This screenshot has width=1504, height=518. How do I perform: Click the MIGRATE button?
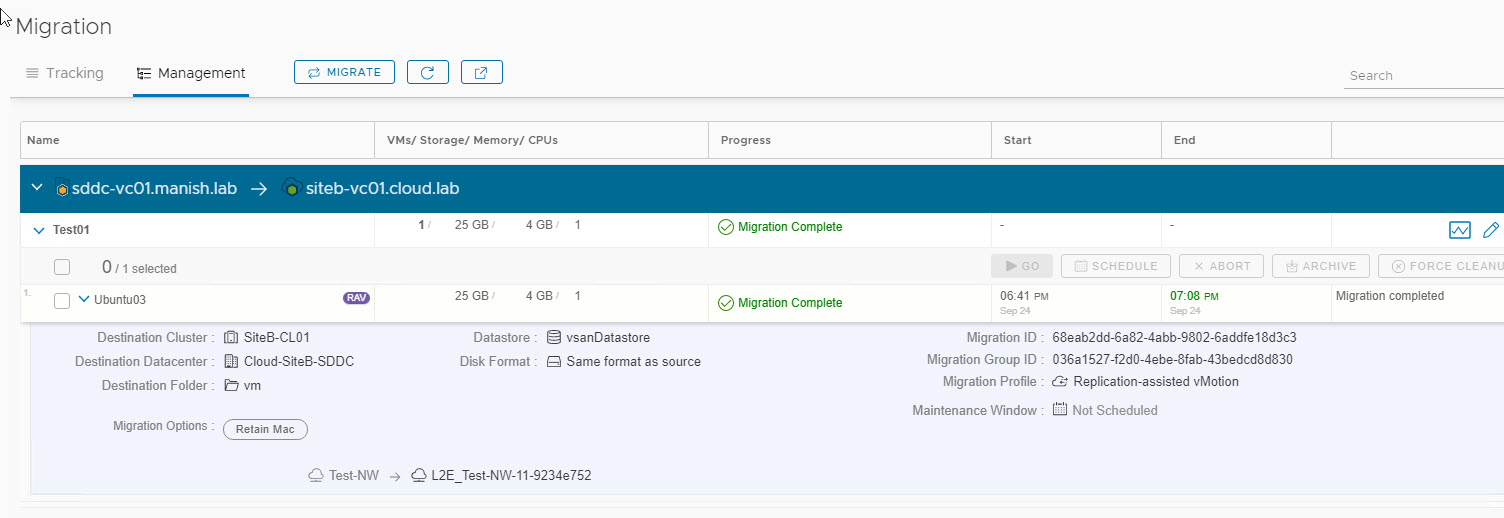click(x=344, y=72)
